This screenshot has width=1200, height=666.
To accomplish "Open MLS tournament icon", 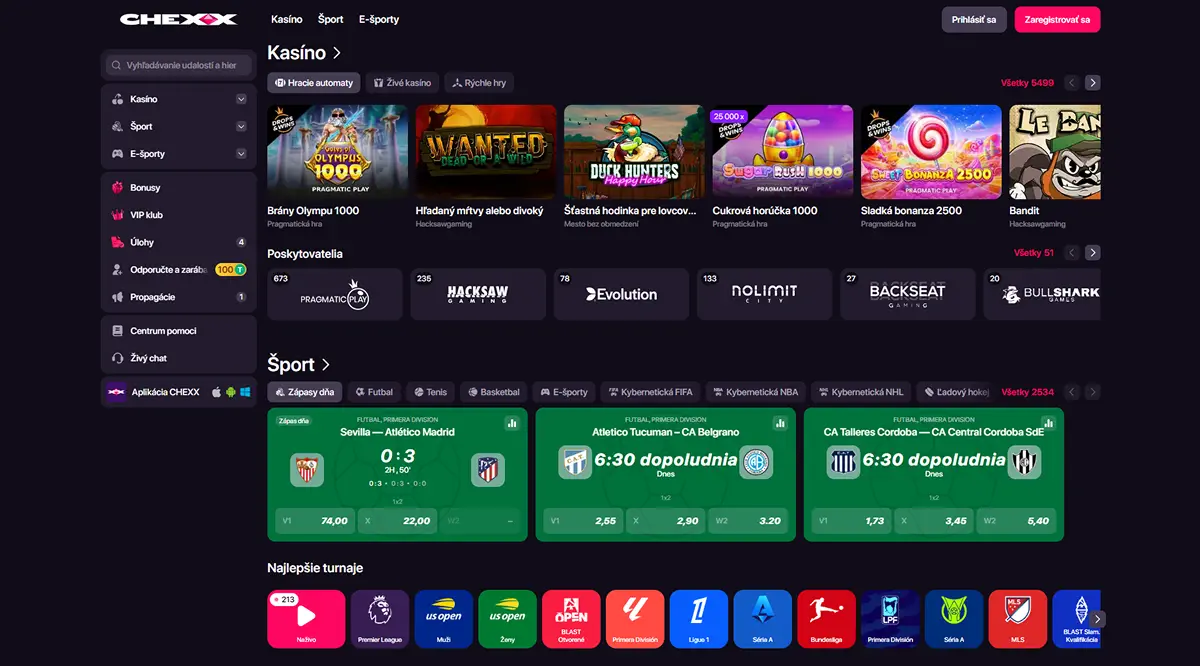I will tap(1018, 619).
